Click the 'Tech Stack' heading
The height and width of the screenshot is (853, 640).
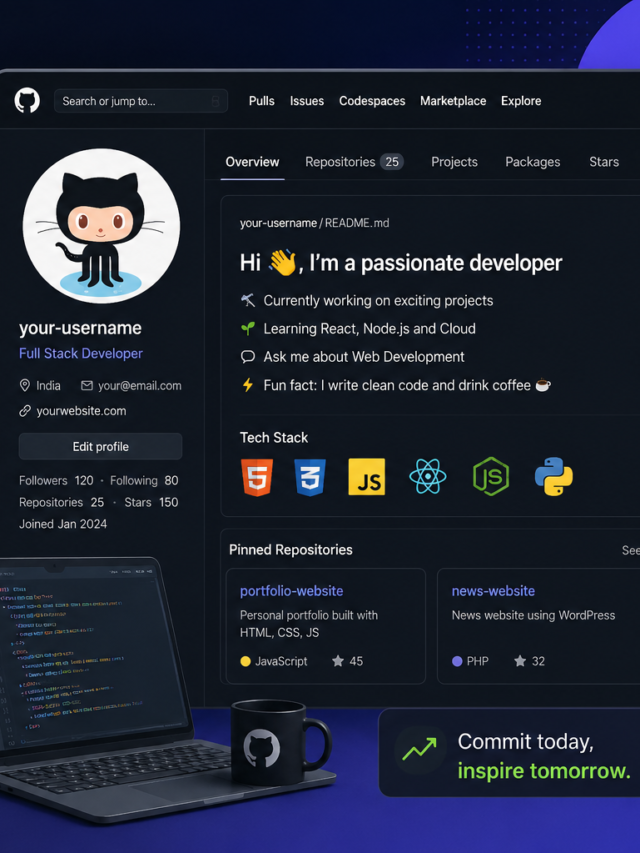[274, 438]
